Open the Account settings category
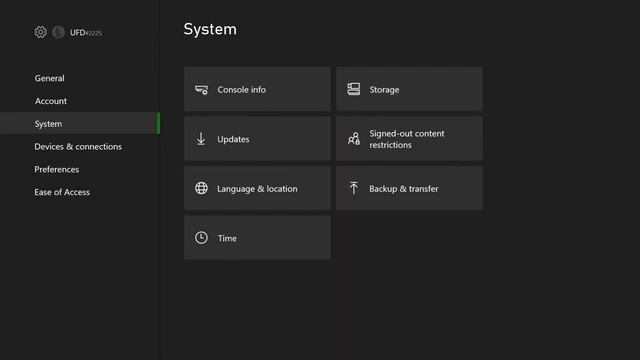Image resolution: width=640 pixels, height=360 pixels. [x=51, y=101]
